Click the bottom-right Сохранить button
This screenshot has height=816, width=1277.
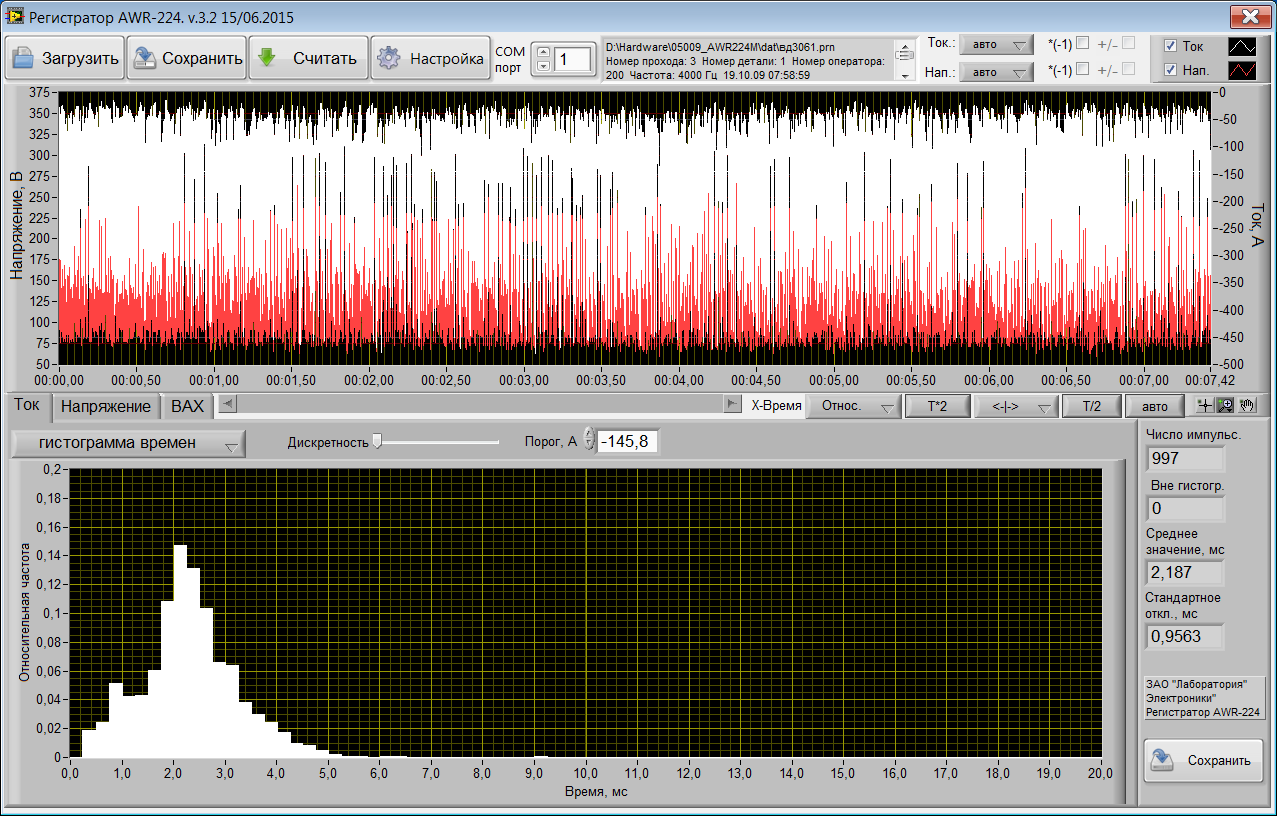(x=1203, y=760)
